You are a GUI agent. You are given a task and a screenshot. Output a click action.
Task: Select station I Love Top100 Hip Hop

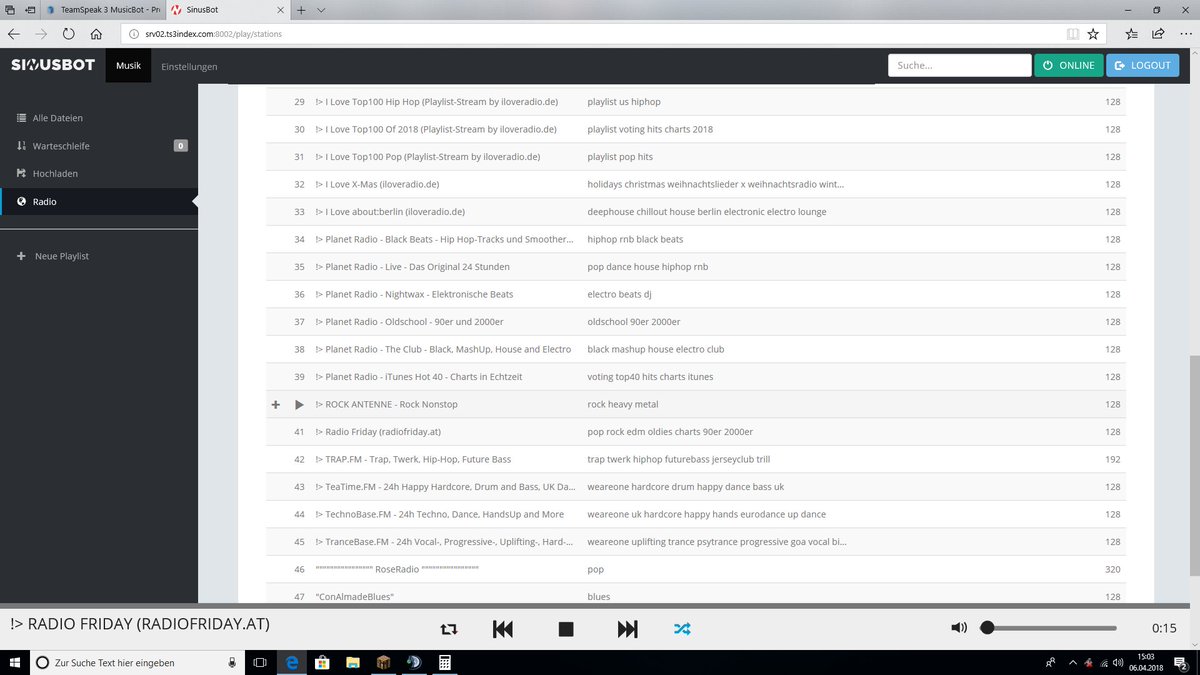695,102
